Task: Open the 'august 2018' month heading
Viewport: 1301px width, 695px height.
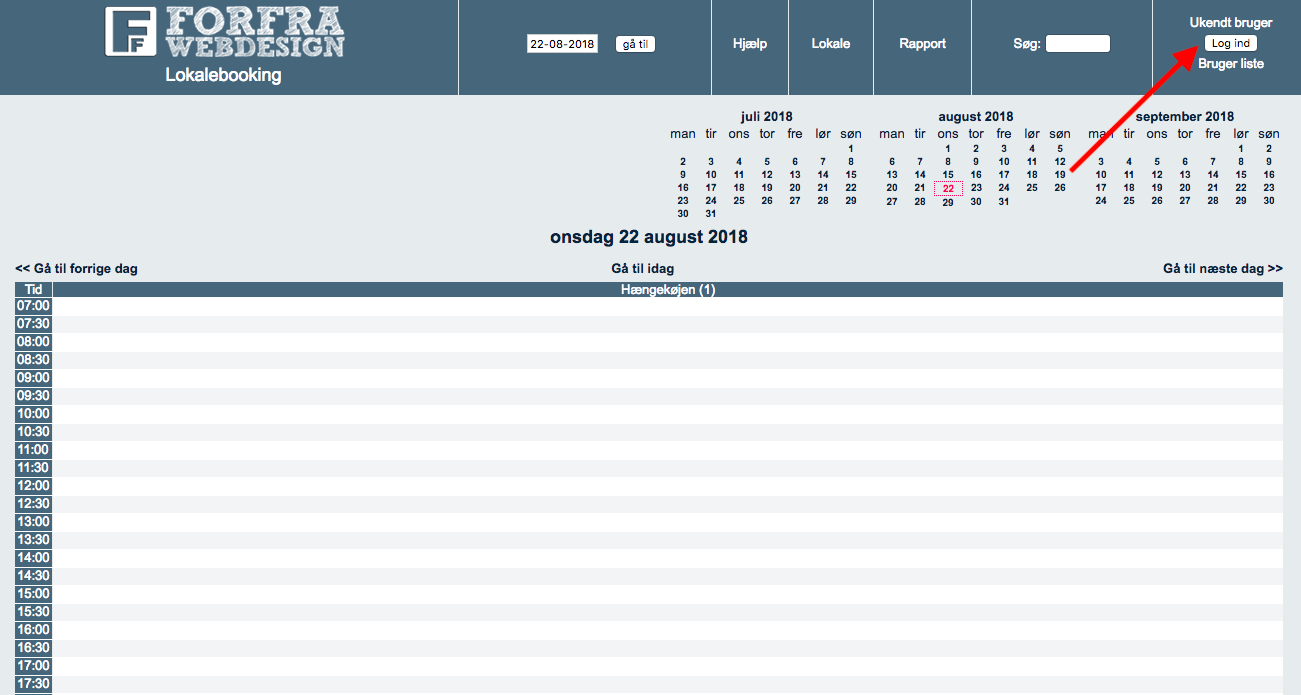Action: [975, 117]
